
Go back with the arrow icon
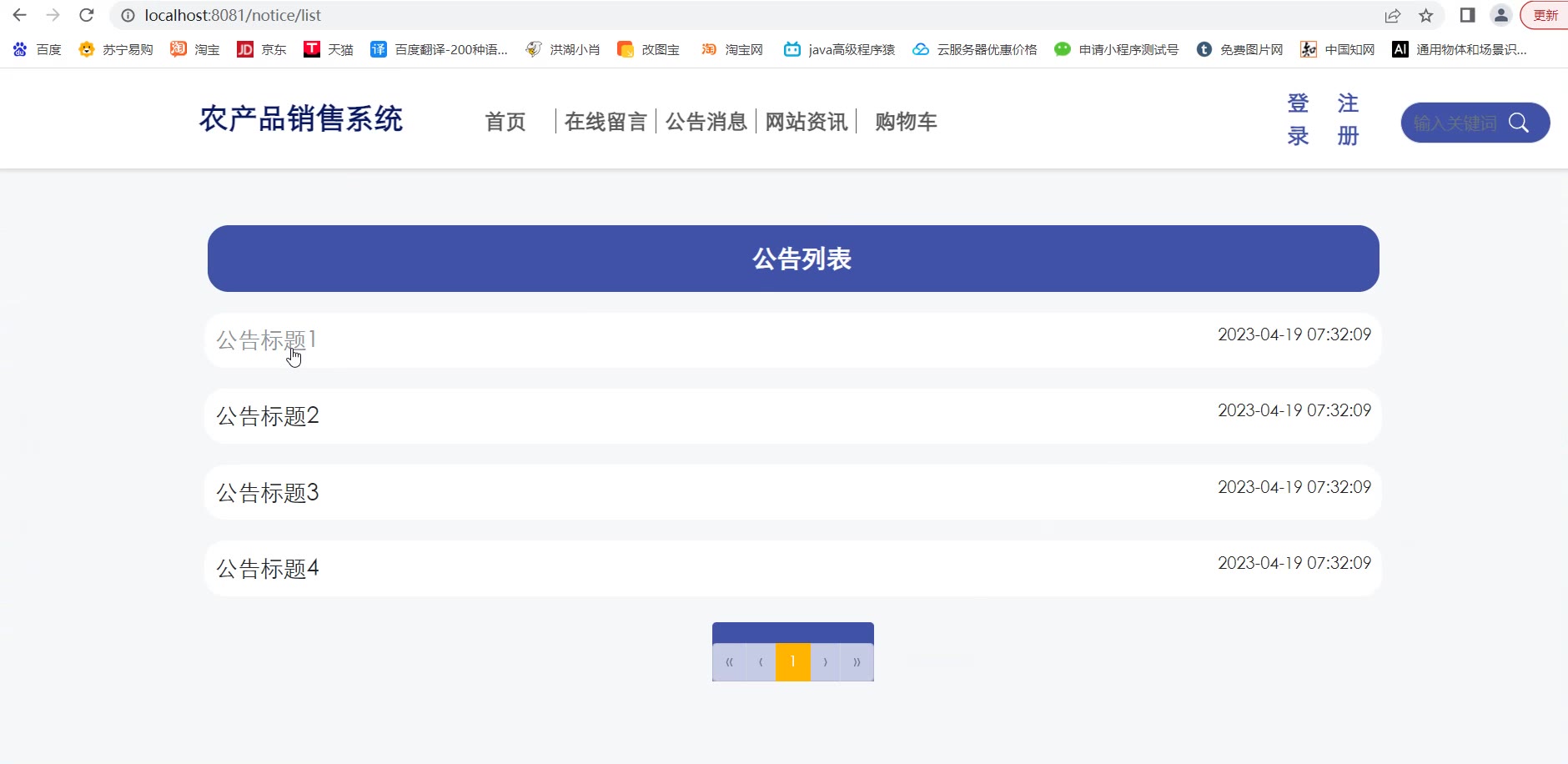[x=20, y=15]
